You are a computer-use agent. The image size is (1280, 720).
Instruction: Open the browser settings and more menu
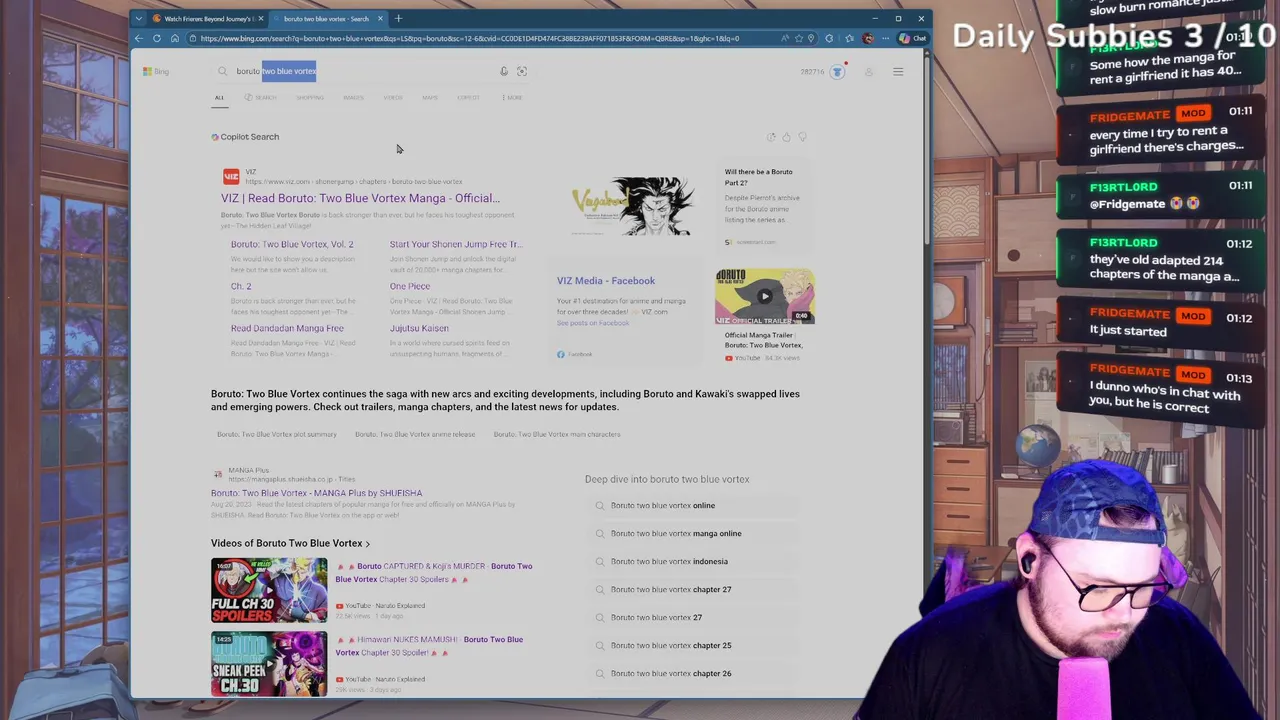pyautogui.click(x=885, y=38)
